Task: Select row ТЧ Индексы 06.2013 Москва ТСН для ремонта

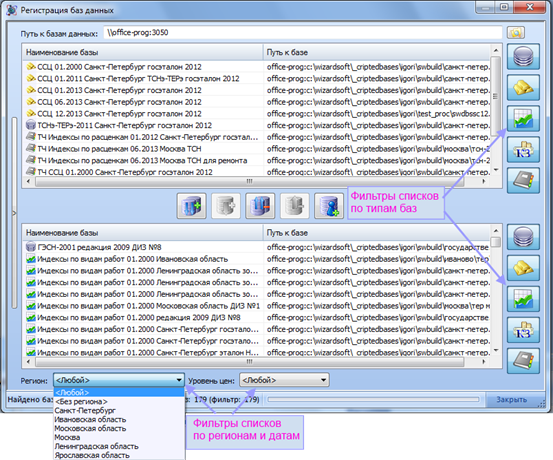Action: [256, 161]
